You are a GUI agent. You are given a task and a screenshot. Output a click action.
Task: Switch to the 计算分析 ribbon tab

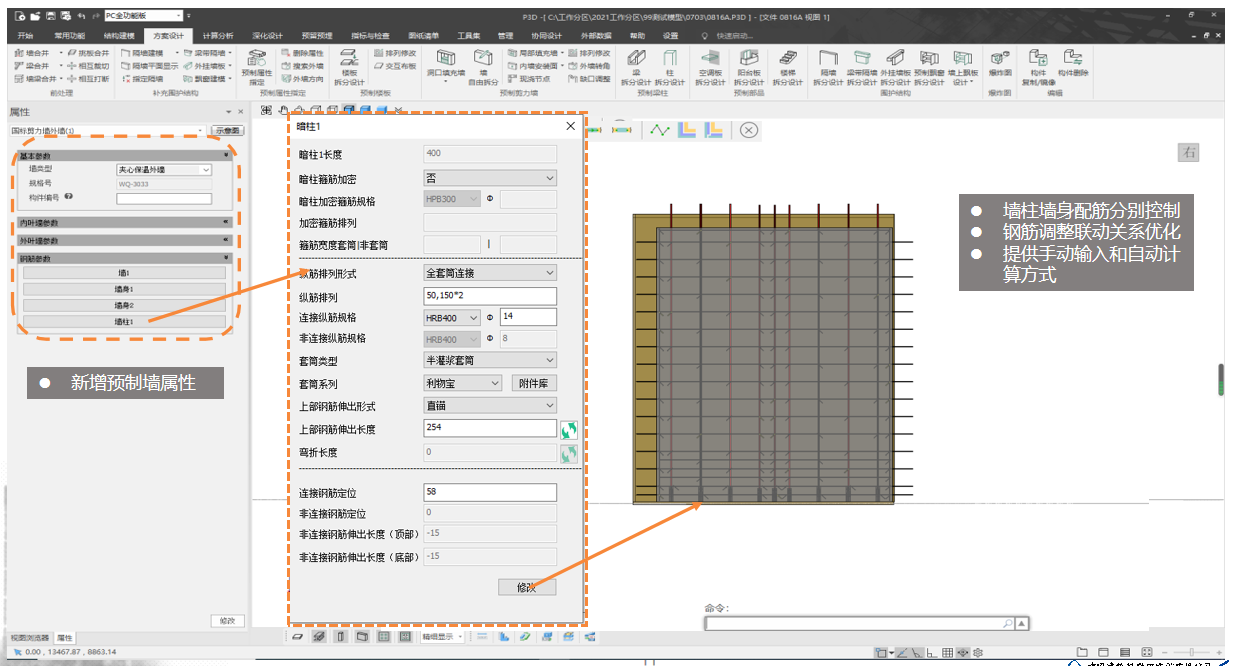point(218,36)
